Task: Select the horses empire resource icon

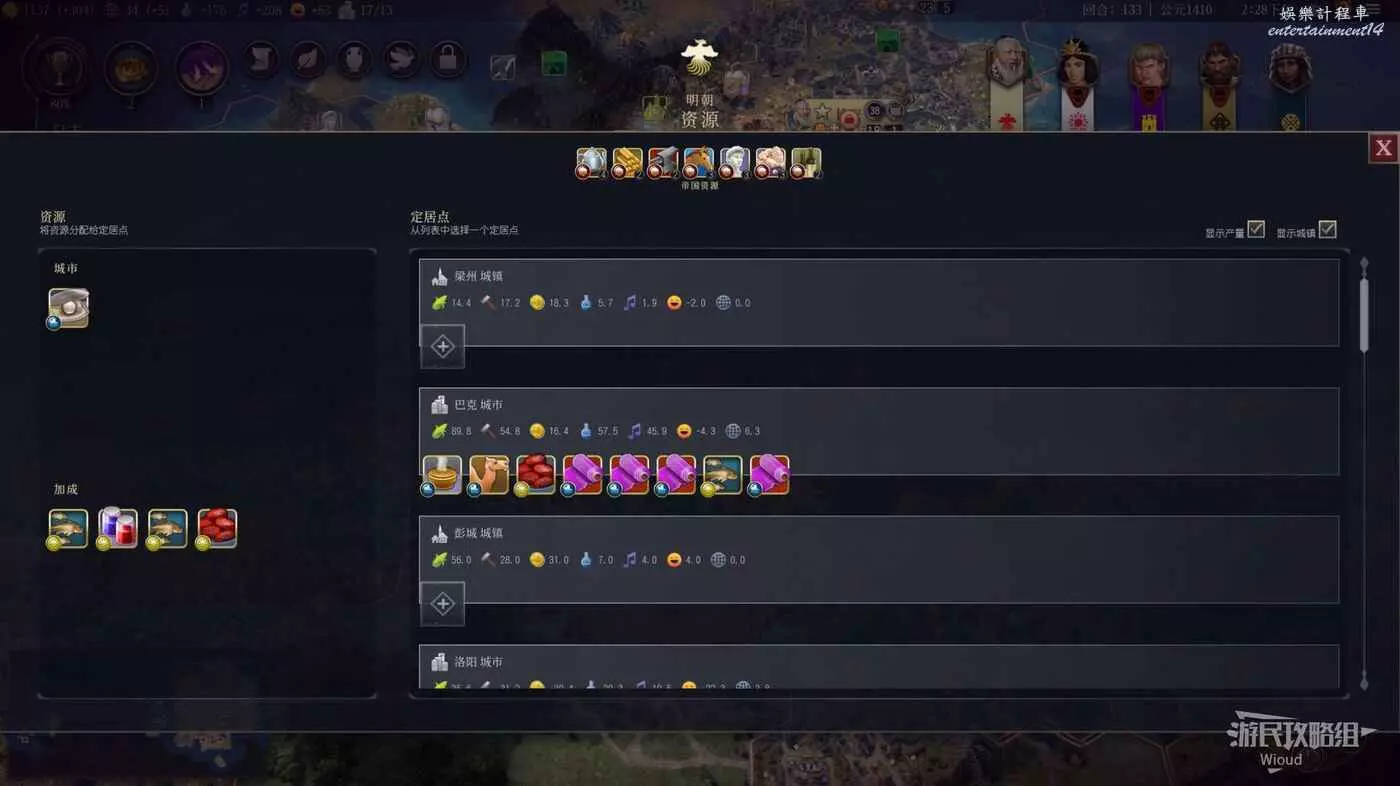Action: [x=699, y=163]
